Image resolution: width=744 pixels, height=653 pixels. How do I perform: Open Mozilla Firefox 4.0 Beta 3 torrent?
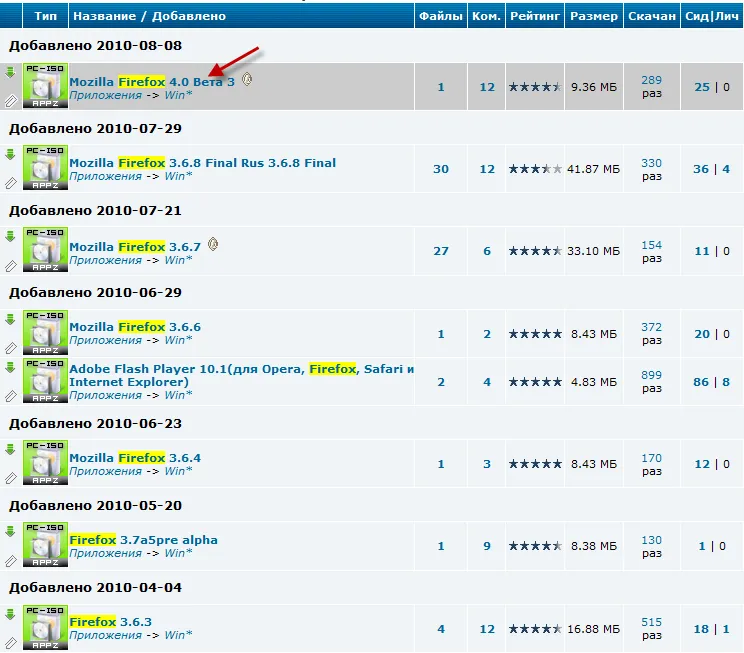[152, 82]
